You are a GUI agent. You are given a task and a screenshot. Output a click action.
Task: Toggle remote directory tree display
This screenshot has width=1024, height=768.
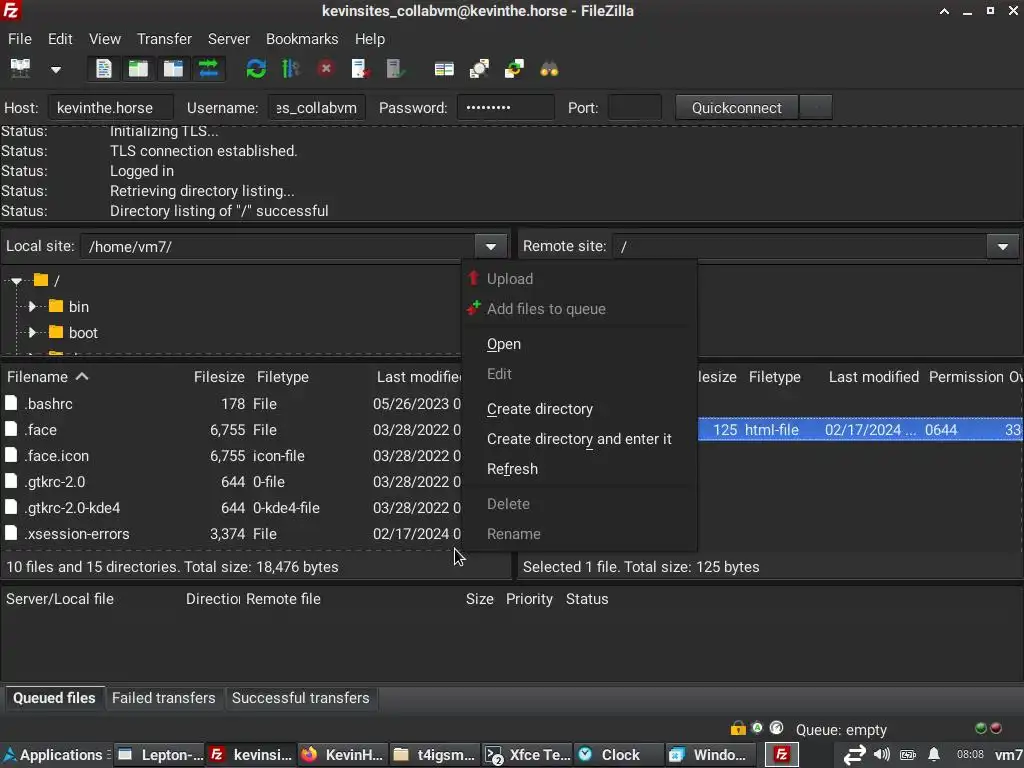173,69
